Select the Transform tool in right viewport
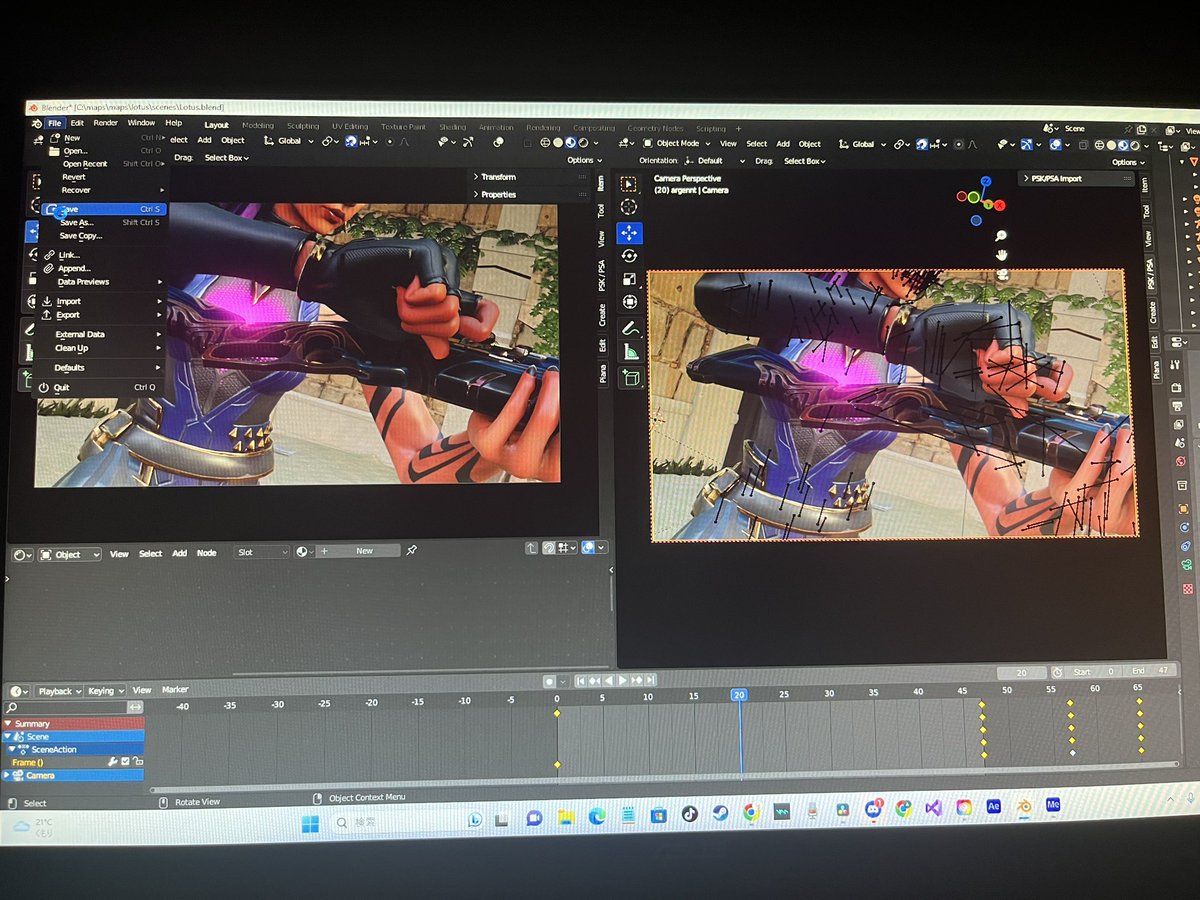The width and height of the screenshot is (1200, 900). click(x=629, y=301)
